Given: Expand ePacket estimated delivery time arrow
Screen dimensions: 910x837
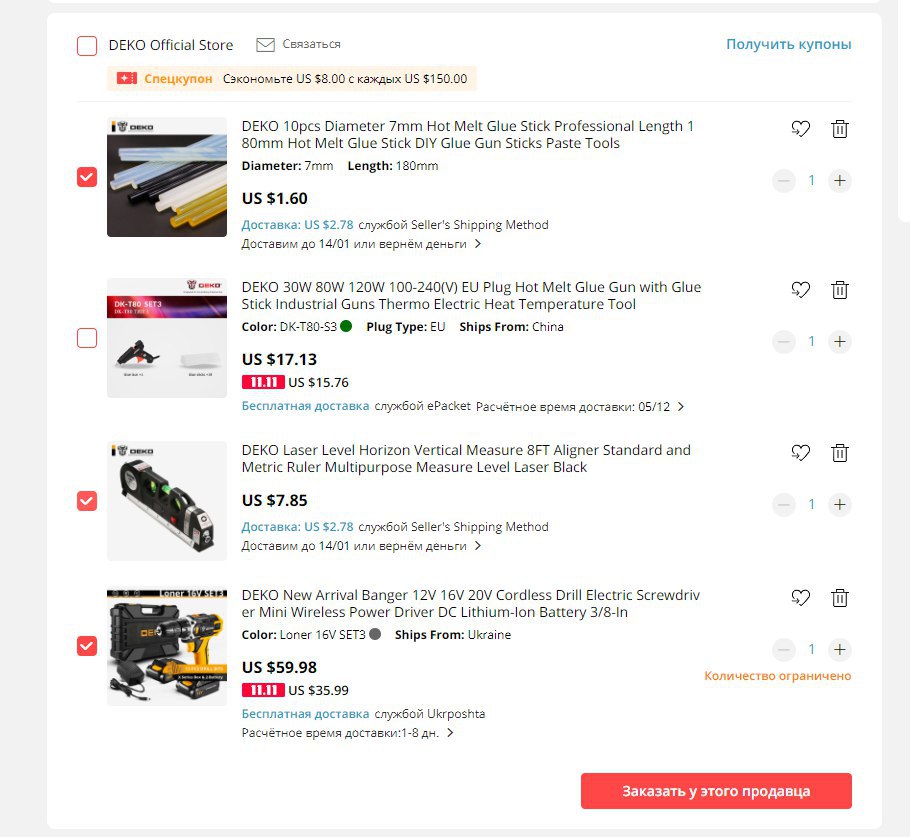Looking at the screenshot, I should coord(681,407).
